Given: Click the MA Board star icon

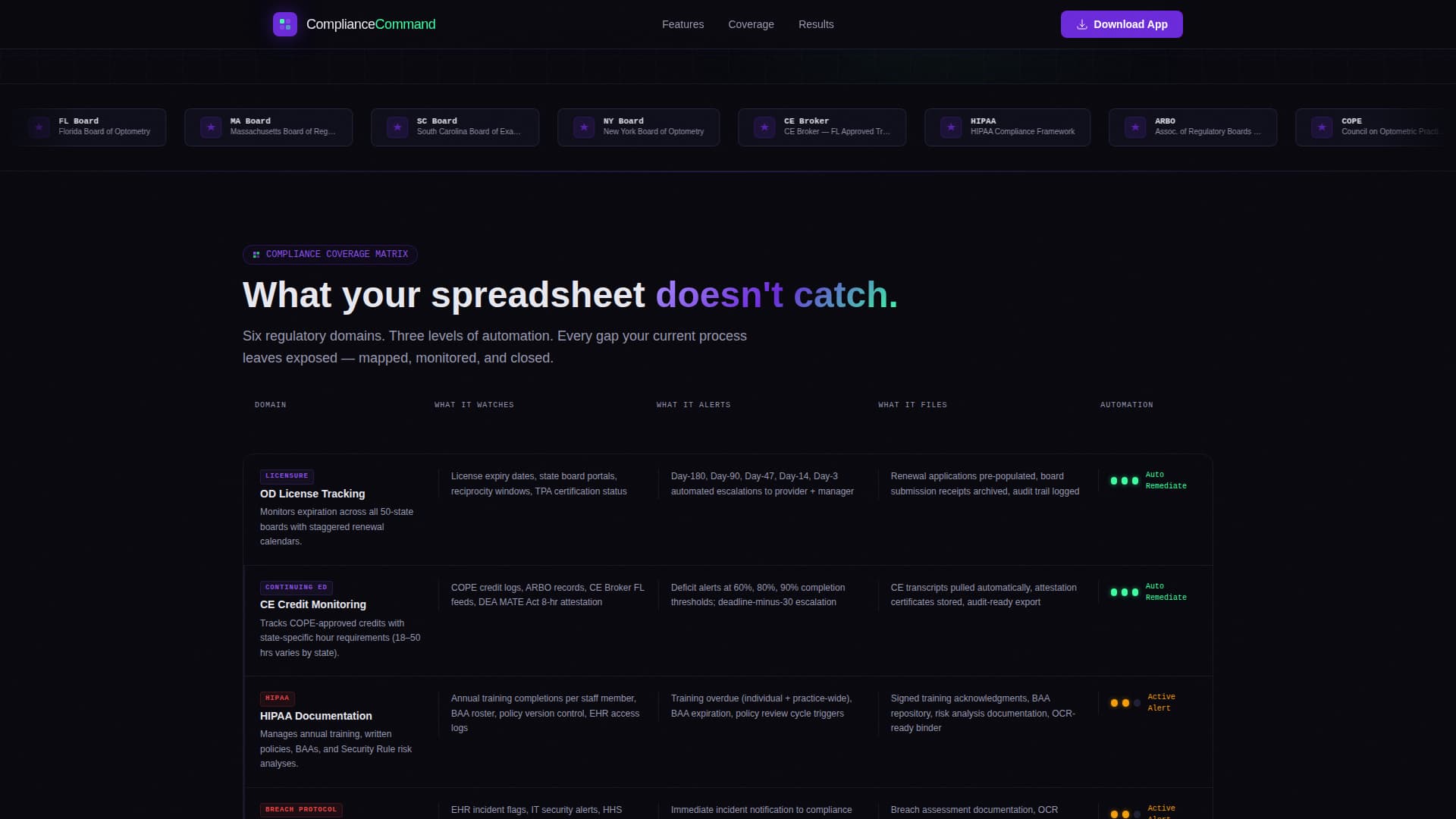Looking at the screenshot, I should click(x=211, y=127).
